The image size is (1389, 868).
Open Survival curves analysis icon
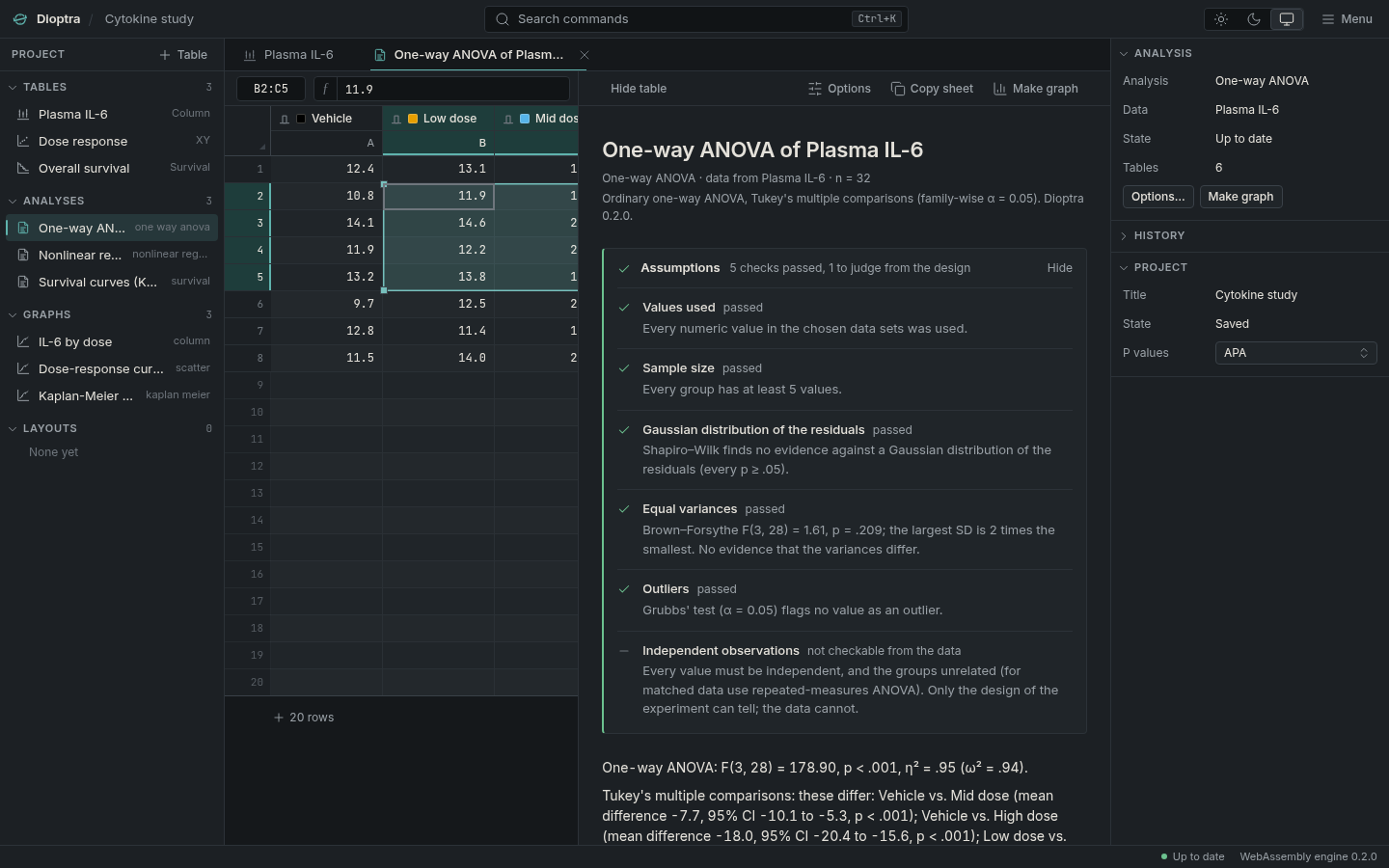click(23, 282)
